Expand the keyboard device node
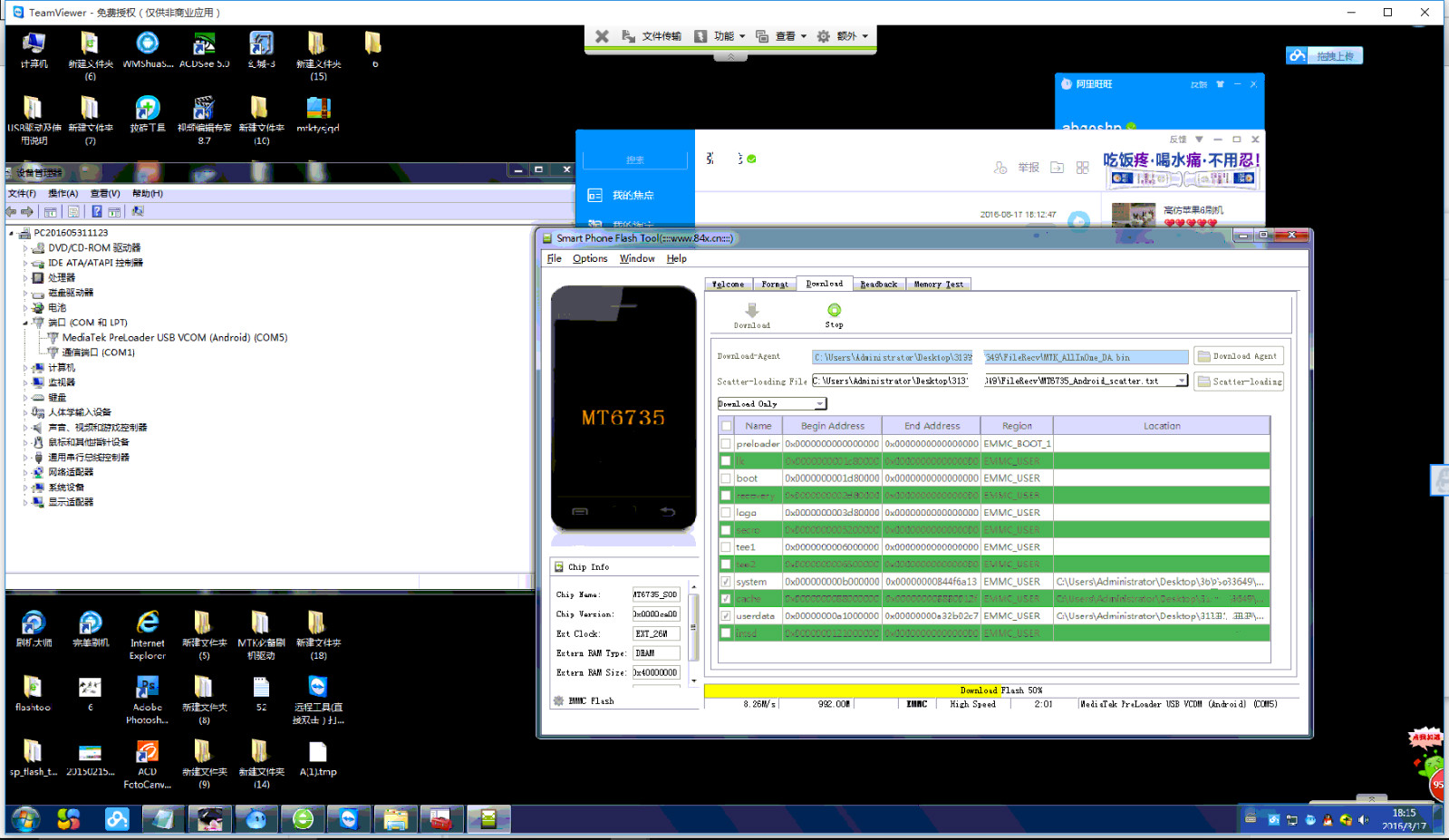 25,398
